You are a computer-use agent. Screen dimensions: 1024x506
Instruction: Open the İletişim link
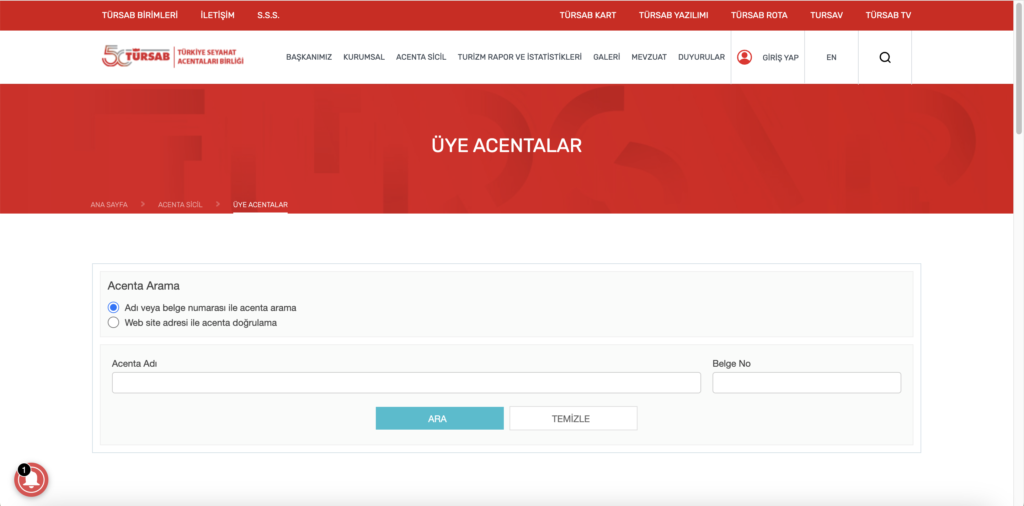pyautogui.click(x=217, y=15)
